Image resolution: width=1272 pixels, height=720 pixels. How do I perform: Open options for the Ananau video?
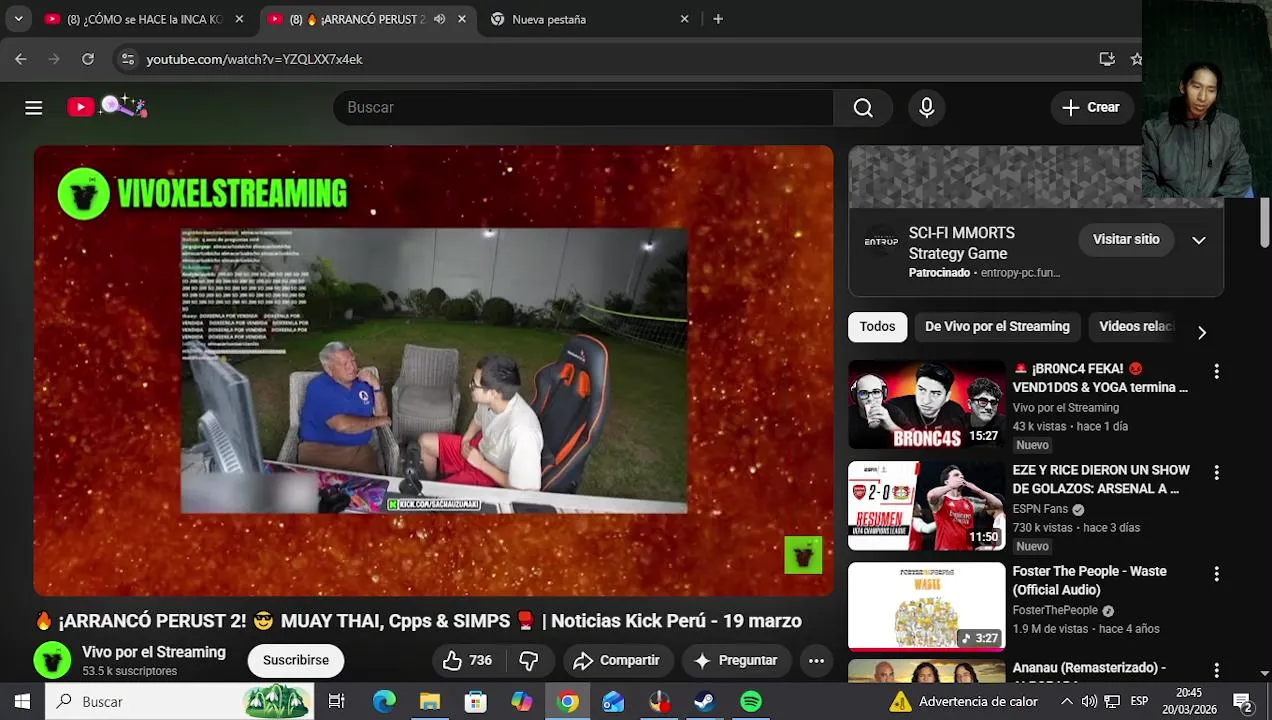pos(1216,670)
